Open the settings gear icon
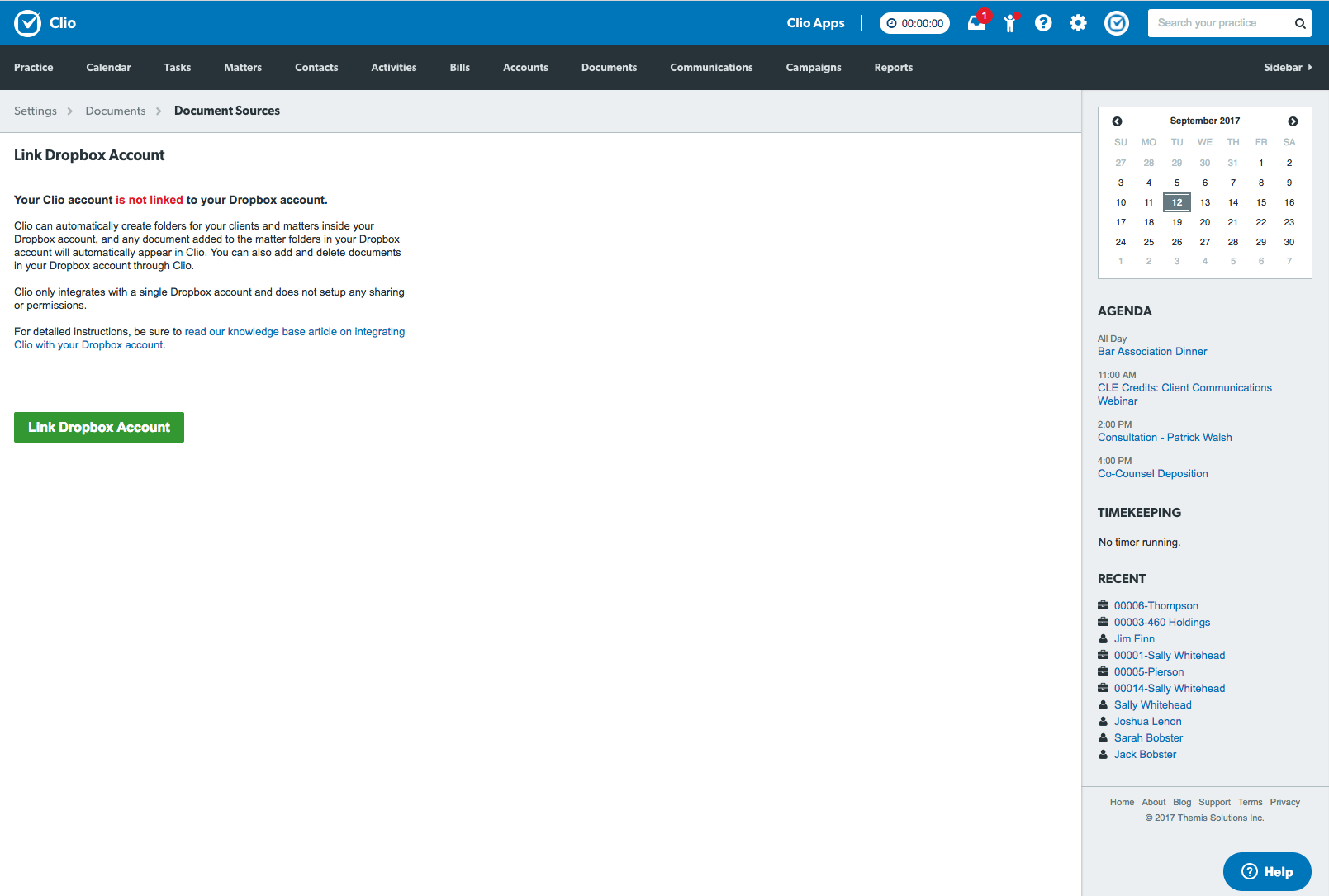1329x896 pixels. pyautogui.click(x=1078, y=23)
